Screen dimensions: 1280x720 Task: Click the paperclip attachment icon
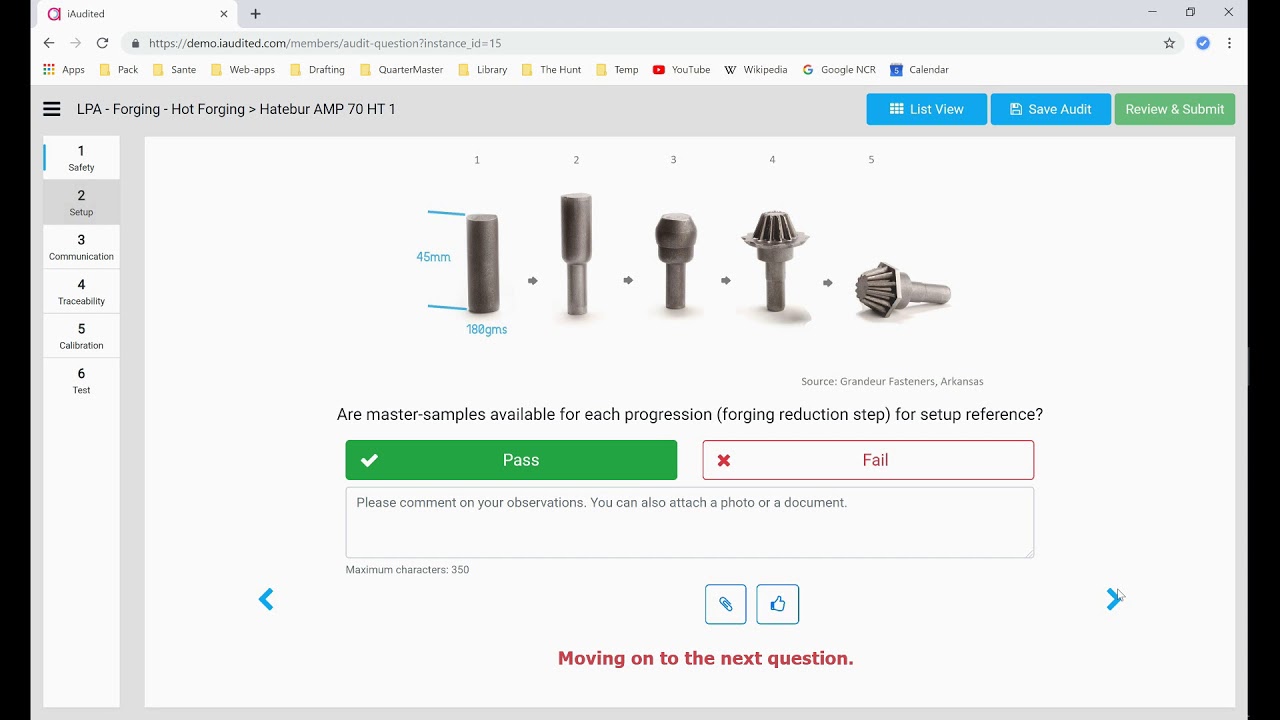pos(726,604)
